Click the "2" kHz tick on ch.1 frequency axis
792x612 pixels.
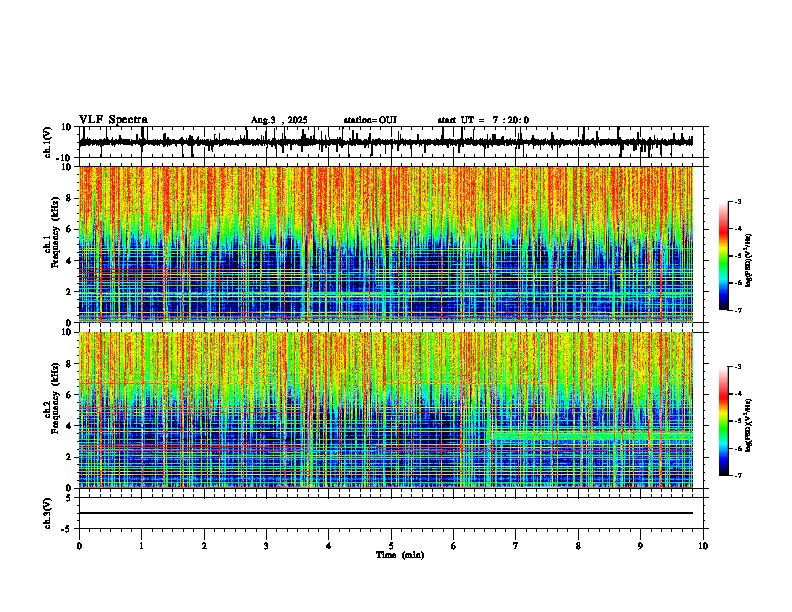click(70, 291)
